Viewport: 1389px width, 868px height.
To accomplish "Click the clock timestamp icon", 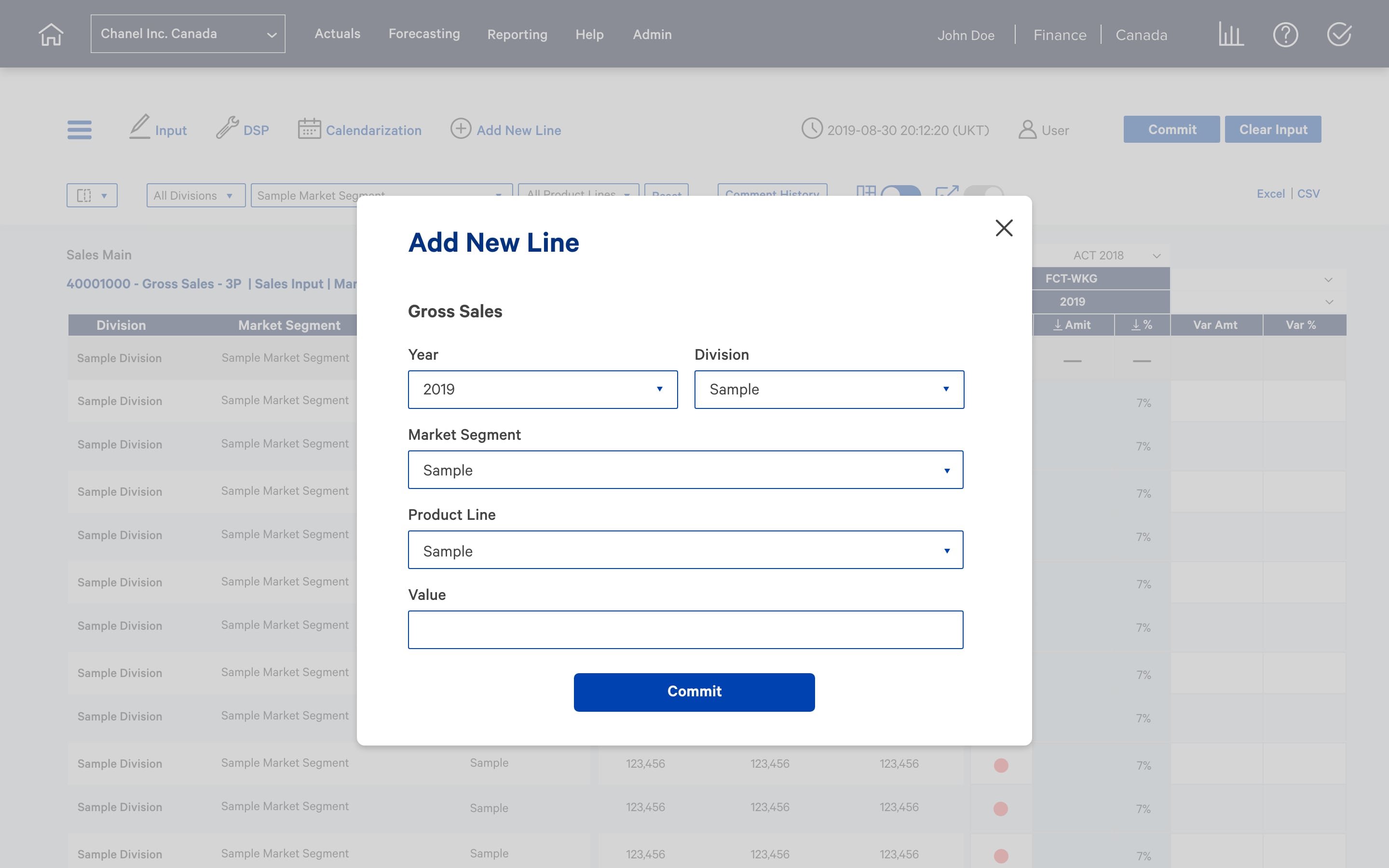I will 812,129.
